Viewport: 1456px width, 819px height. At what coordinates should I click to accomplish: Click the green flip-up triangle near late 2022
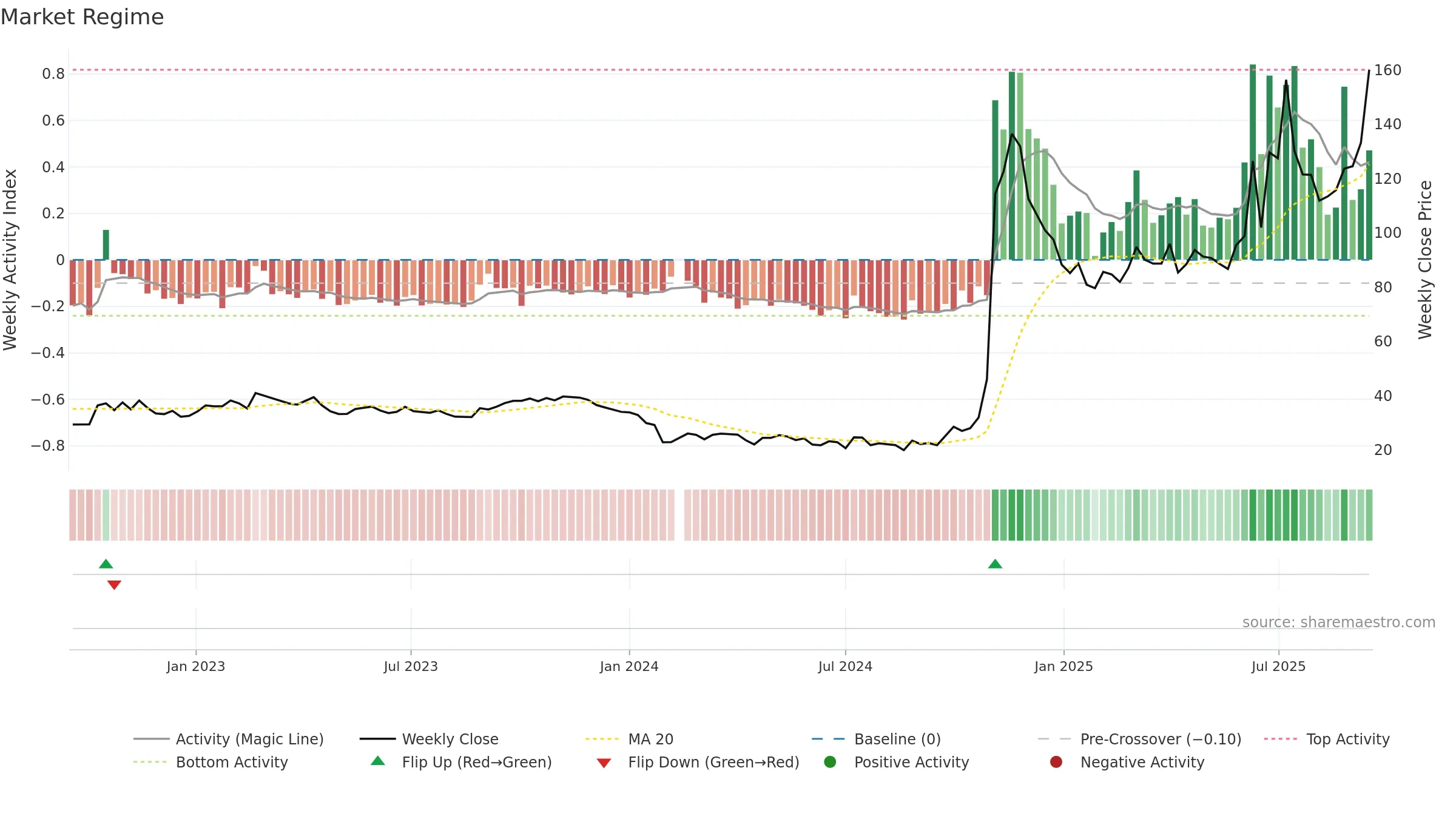[x=106, y=564]
